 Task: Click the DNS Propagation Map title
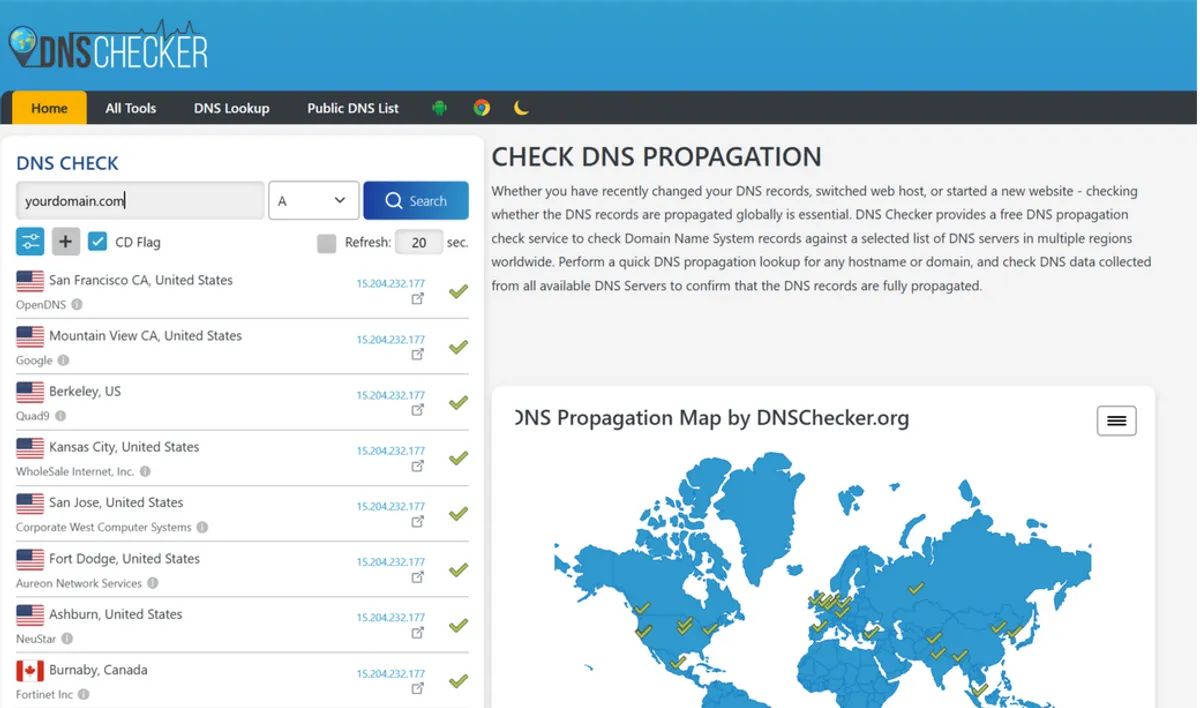(712, 418)
